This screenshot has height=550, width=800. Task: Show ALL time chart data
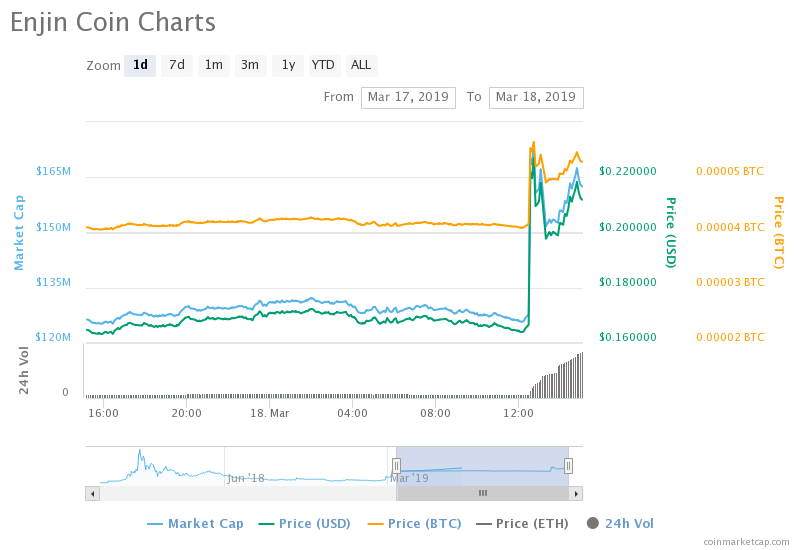click(361, 65)
